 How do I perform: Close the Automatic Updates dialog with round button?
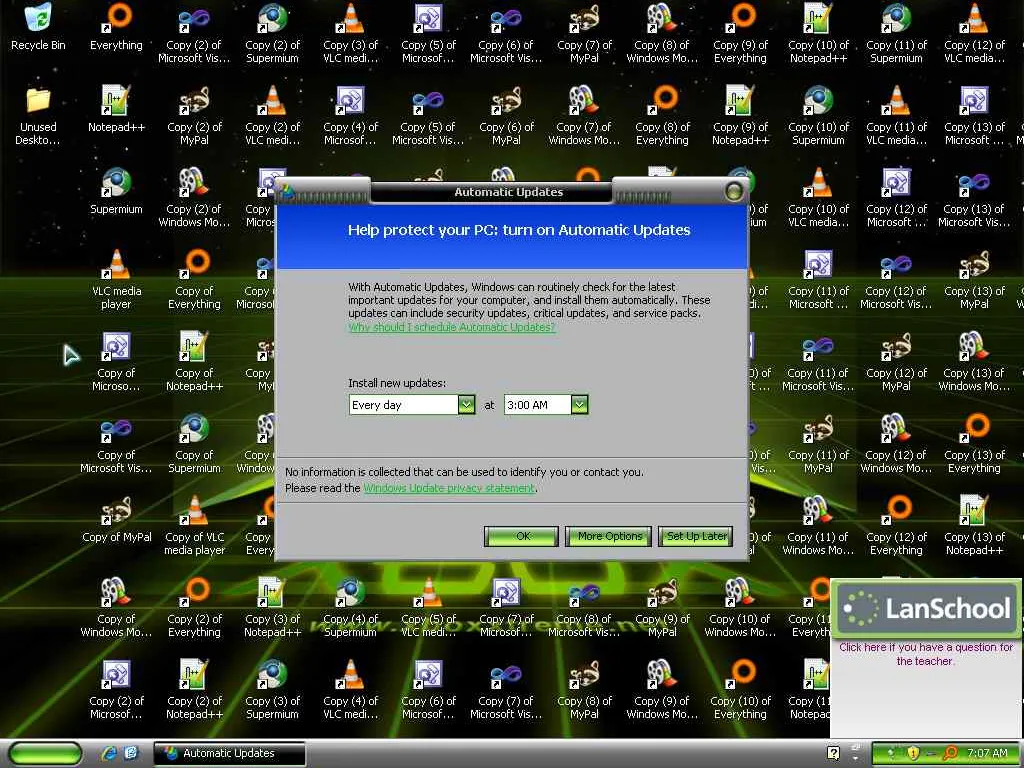point(734,191)
